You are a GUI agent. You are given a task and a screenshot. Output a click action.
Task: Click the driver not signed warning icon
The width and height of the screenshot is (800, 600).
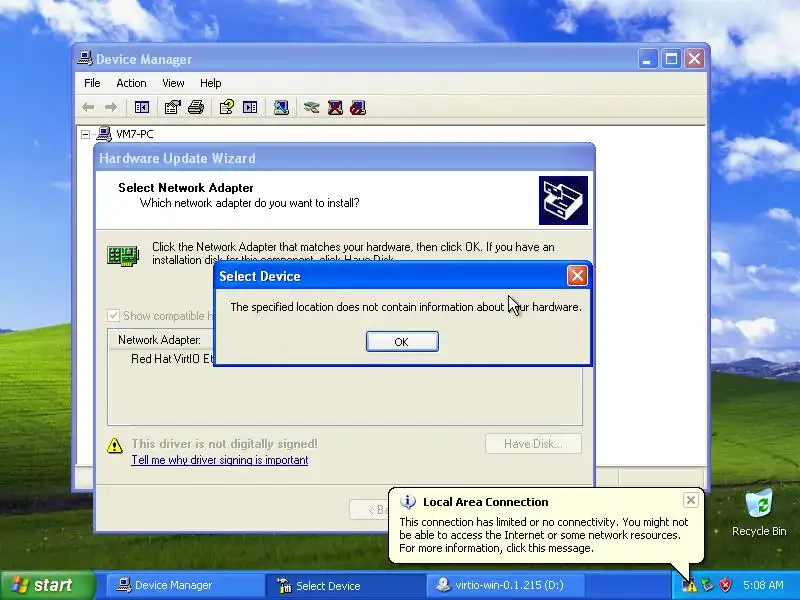tap(115, 445)
